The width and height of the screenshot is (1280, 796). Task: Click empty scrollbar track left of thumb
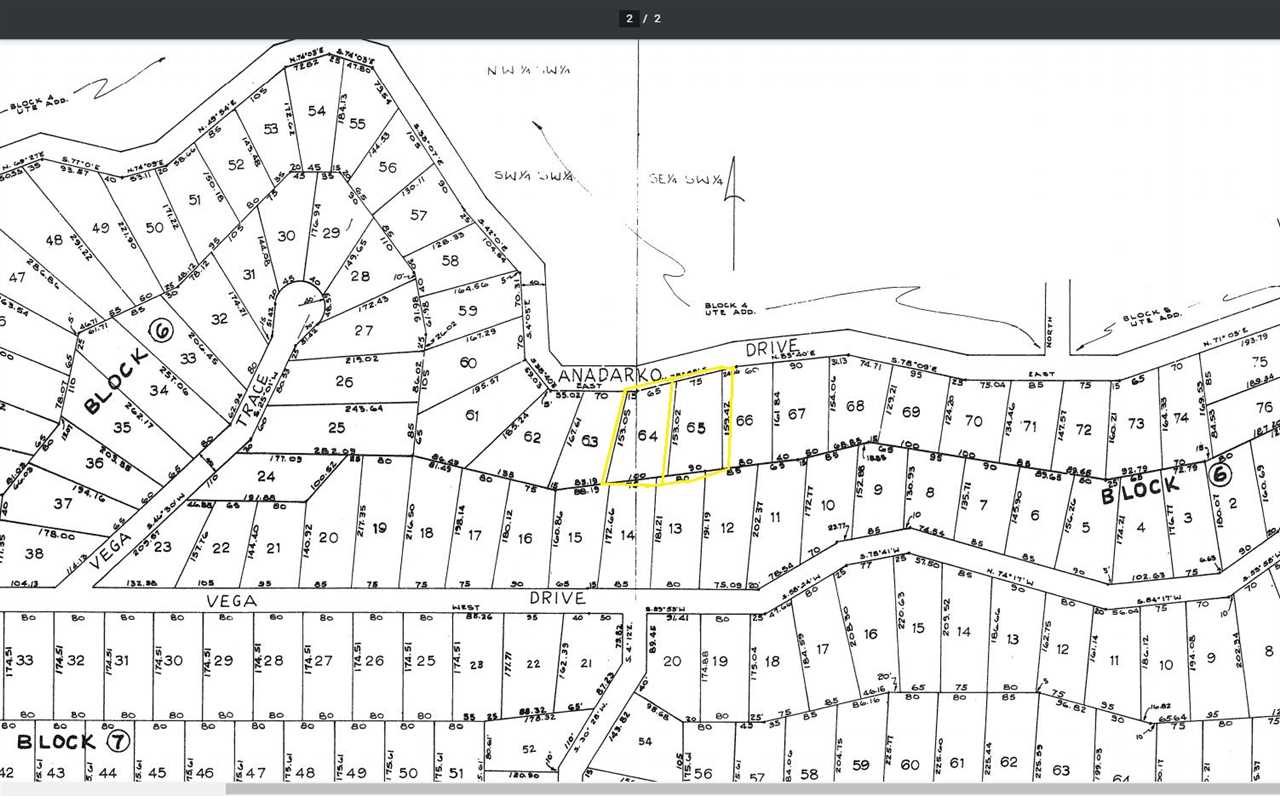point(112,789)
